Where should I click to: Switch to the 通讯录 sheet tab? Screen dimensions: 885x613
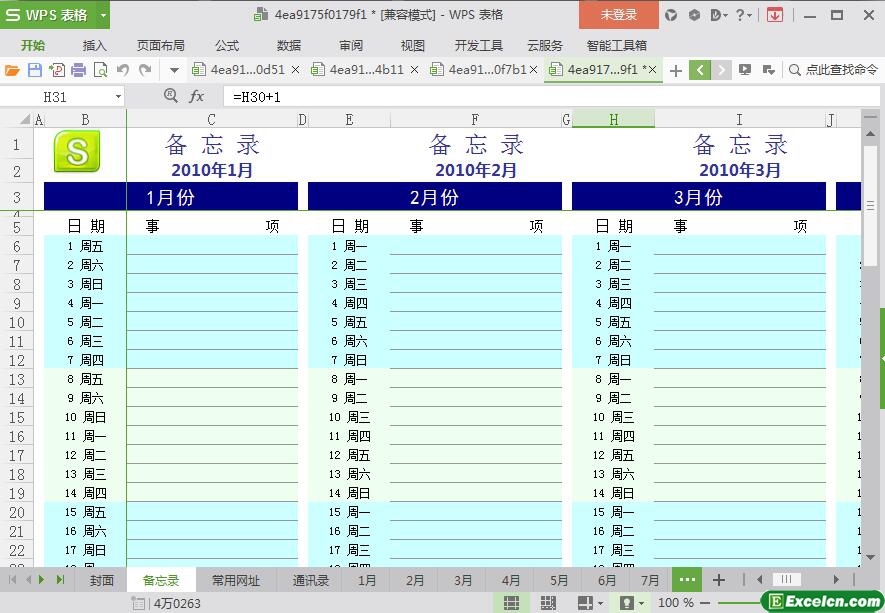[x=310, y=580]
